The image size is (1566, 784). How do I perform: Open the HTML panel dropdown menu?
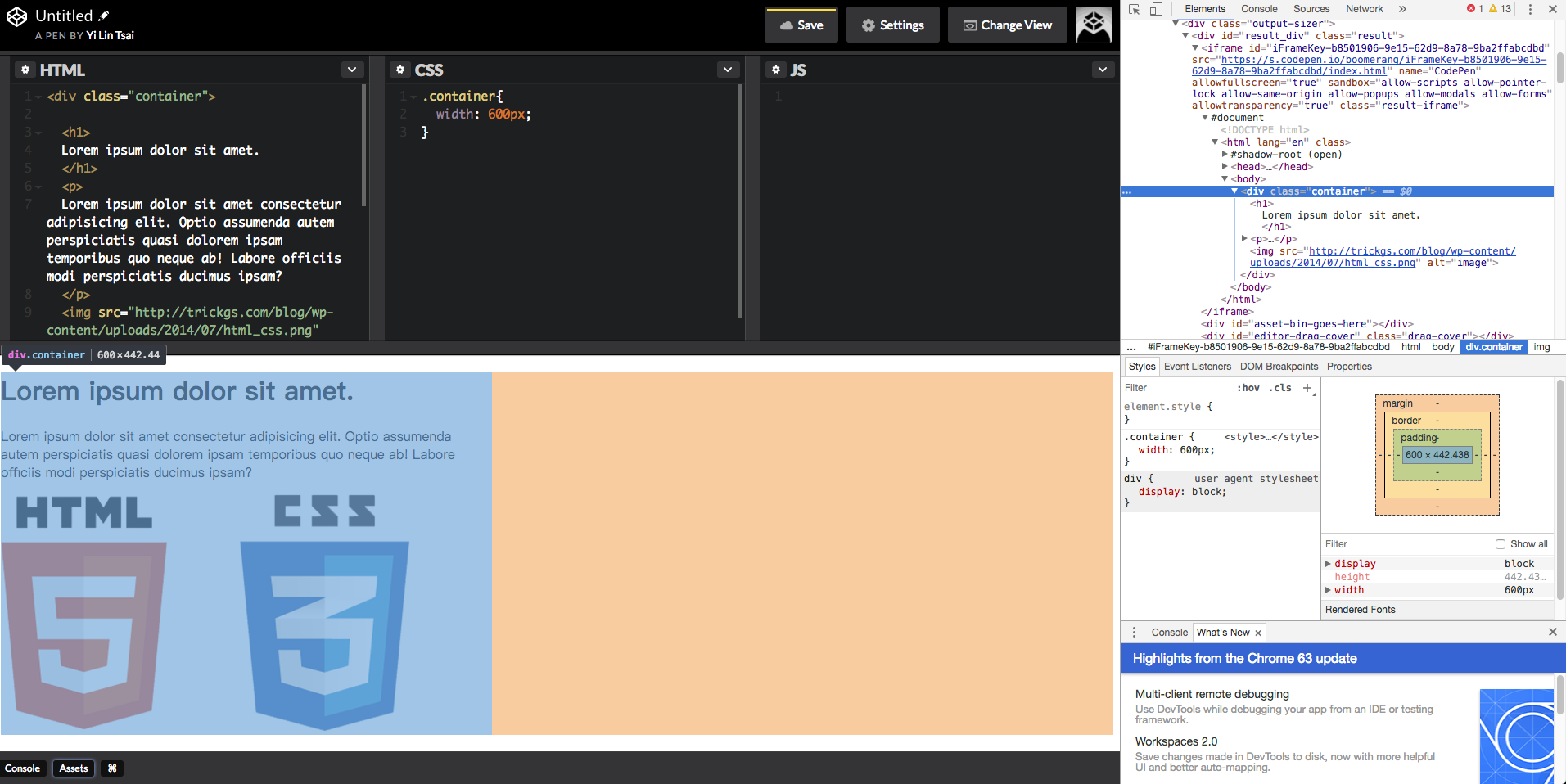352,70
